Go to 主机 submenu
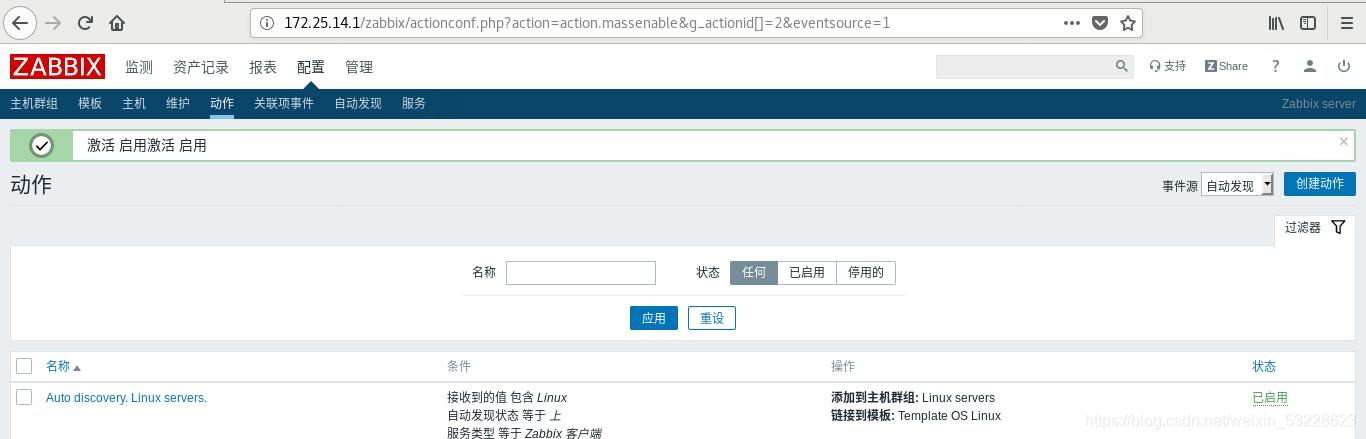 point(134,104)
